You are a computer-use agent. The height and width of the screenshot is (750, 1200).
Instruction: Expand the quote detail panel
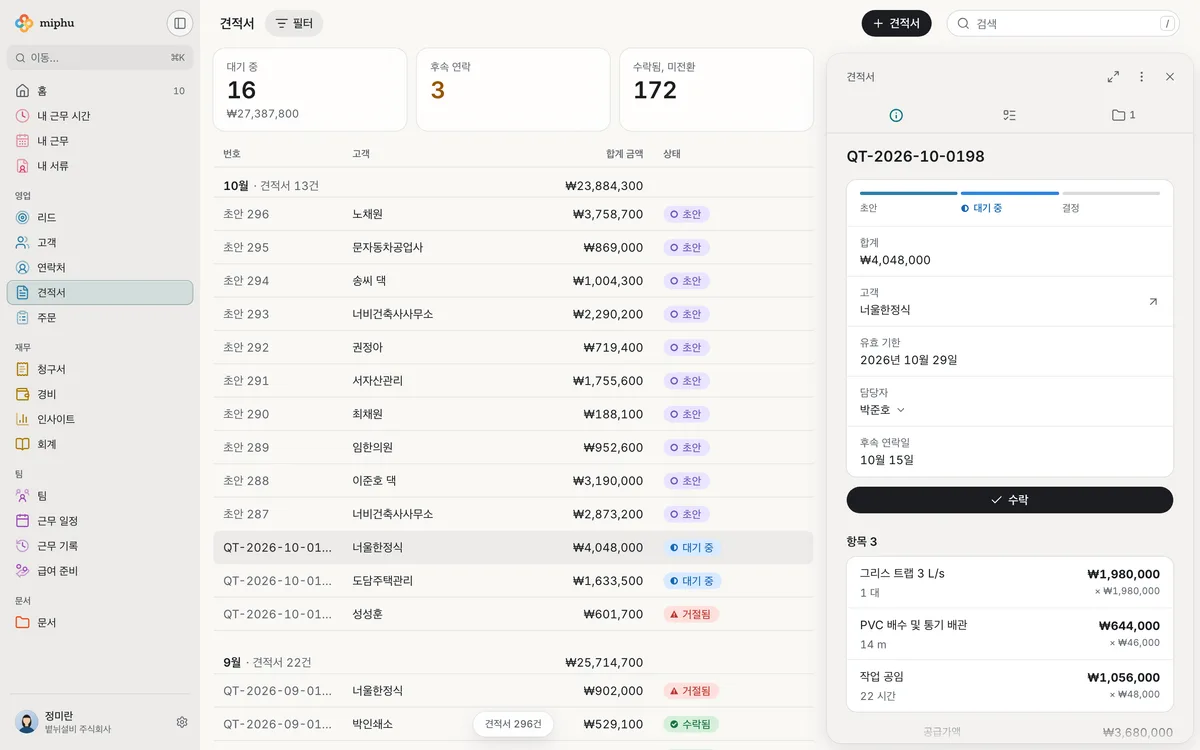pos(1113,77)
